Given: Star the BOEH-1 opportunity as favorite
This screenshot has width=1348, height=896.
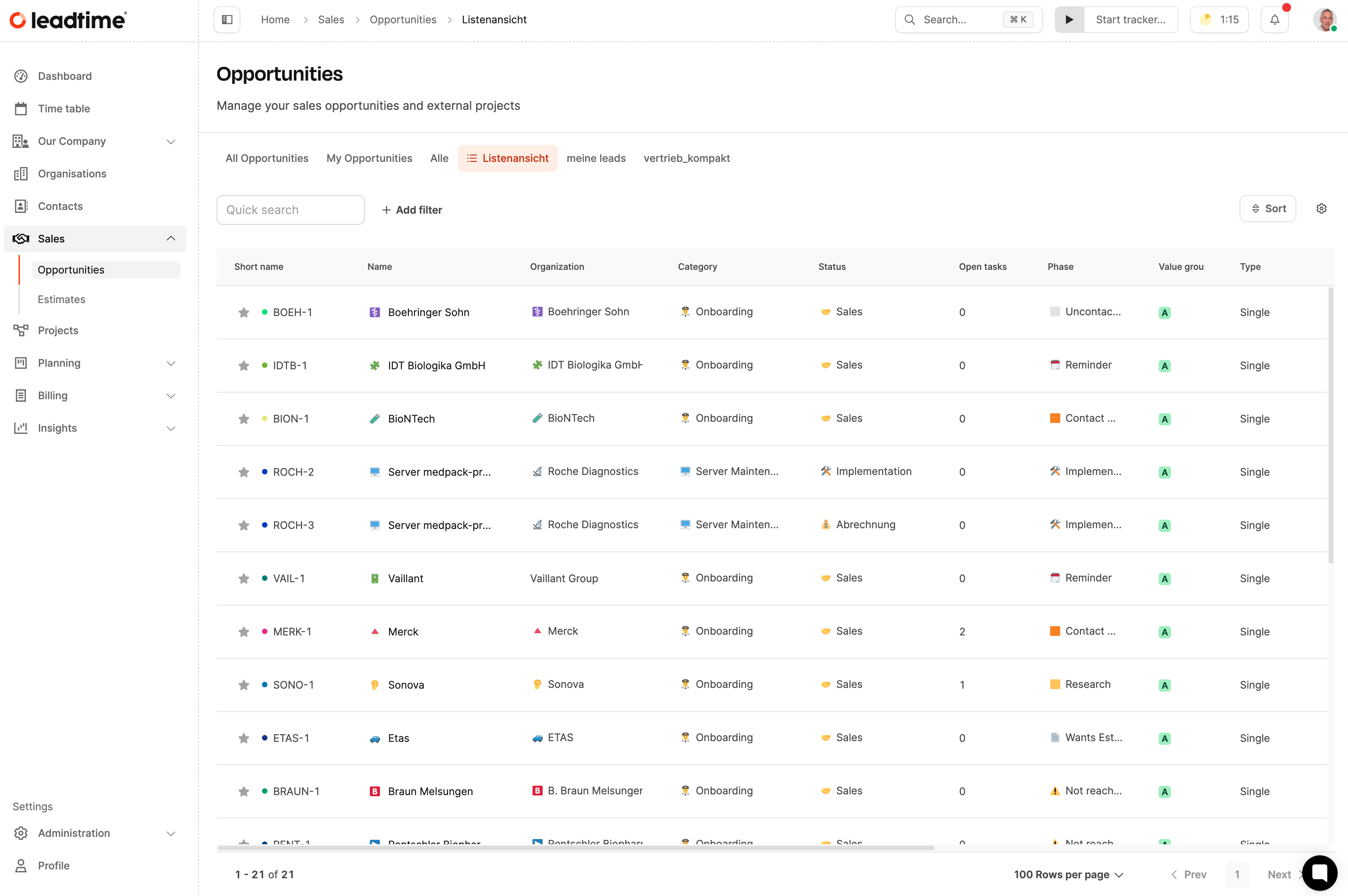Looking at the screenshot, I should coord(244,313).
